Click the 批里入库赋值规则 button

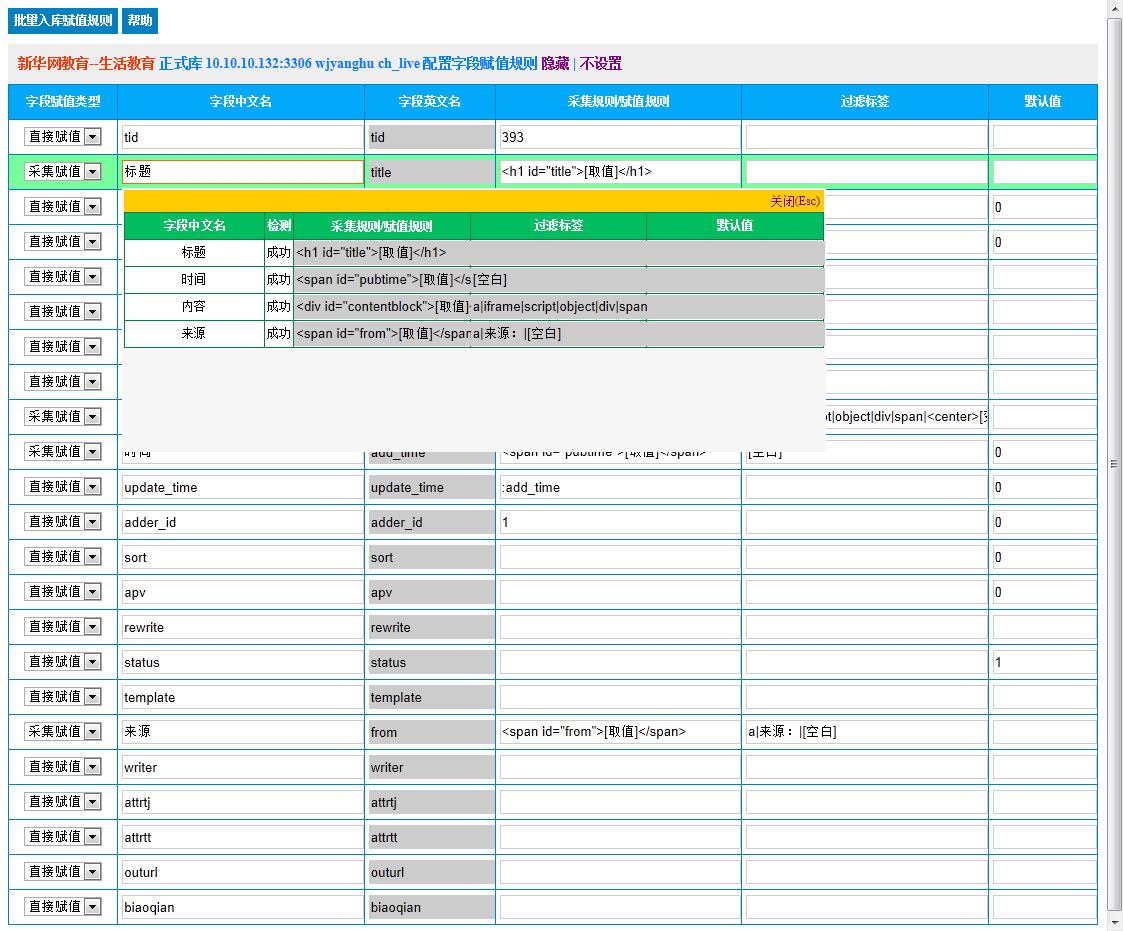coord(63,21)
